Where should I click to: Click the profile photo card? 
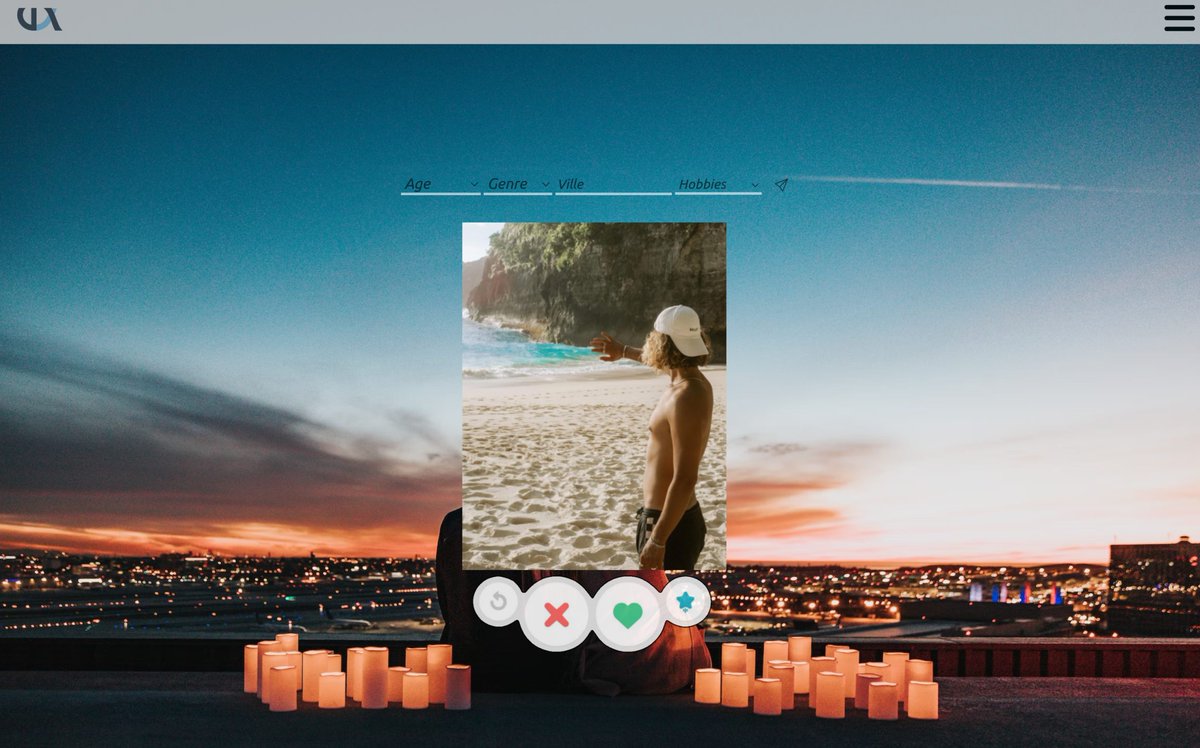coord(594,396)
